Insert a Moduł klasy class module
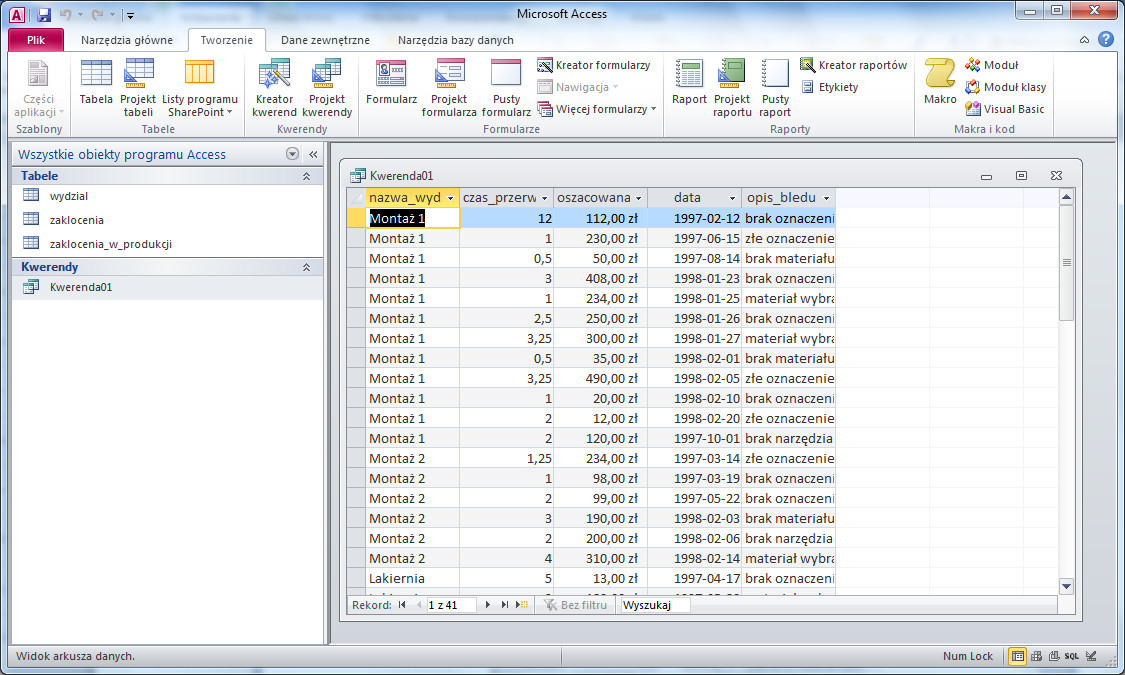 [x=1005, y=87]
